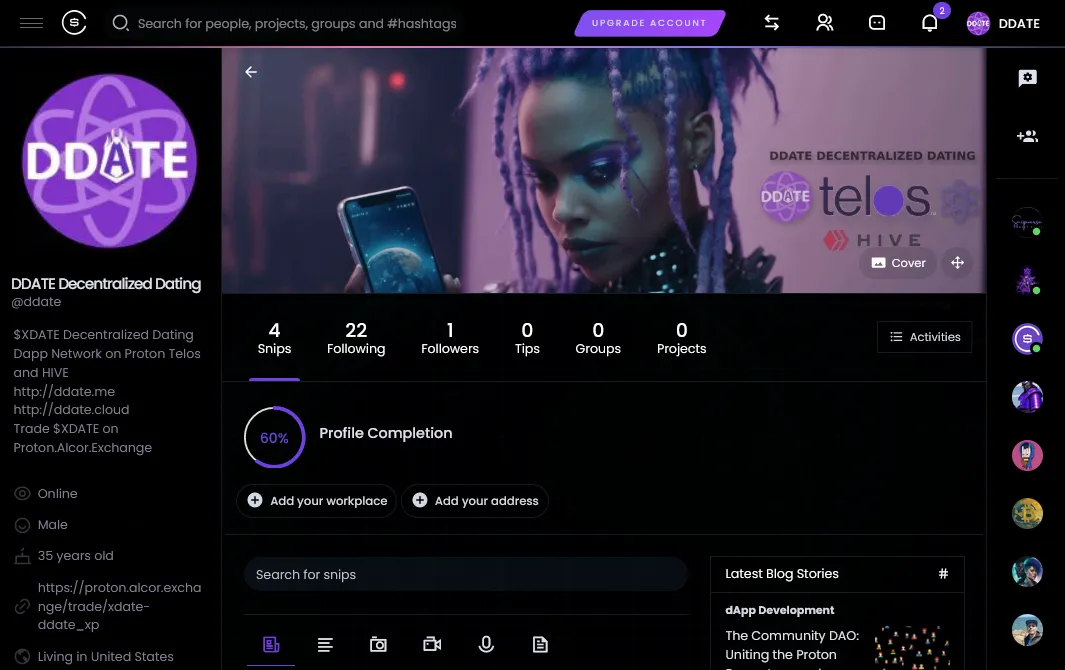Image resolution: width=1065 pixels, height=670 pixels.
Task: Filter snips by text icon
Action: coord(325,644)
